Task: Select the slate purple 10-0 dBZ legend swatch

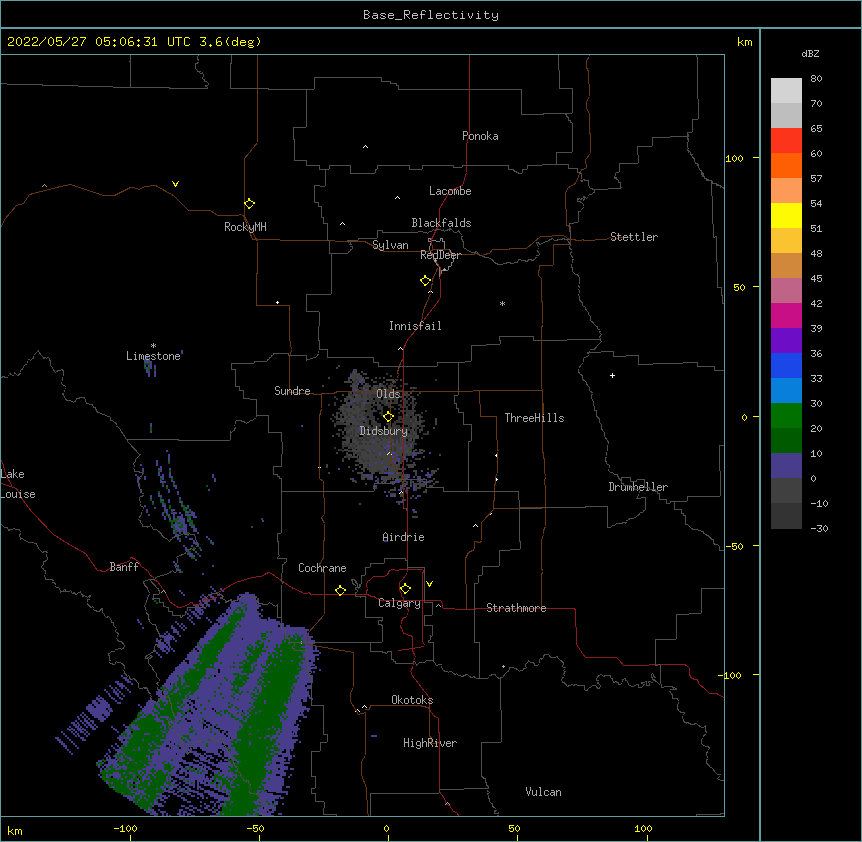Action: tap(786, 466)
